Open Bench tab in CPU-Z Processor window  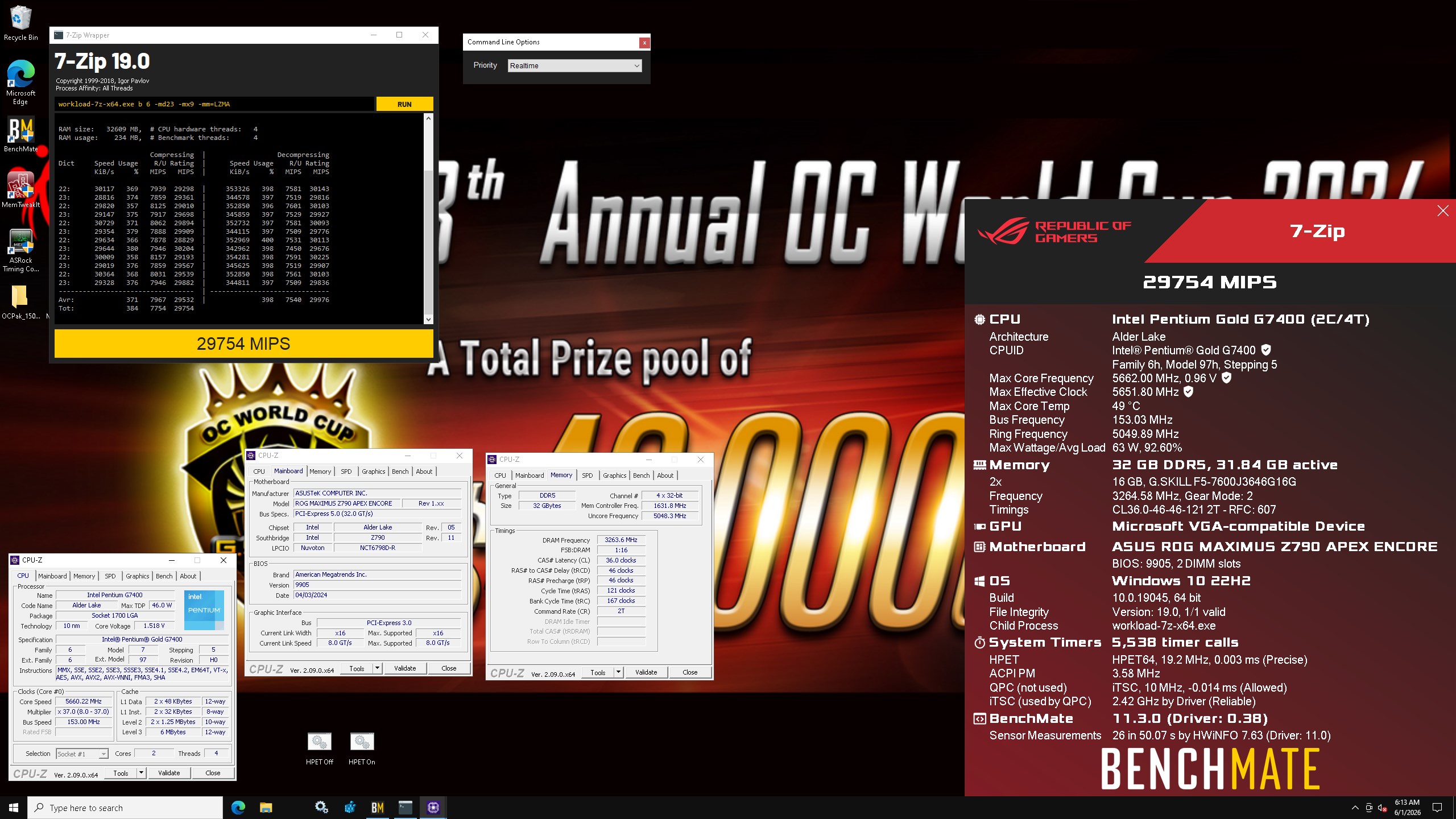(164, 576)
